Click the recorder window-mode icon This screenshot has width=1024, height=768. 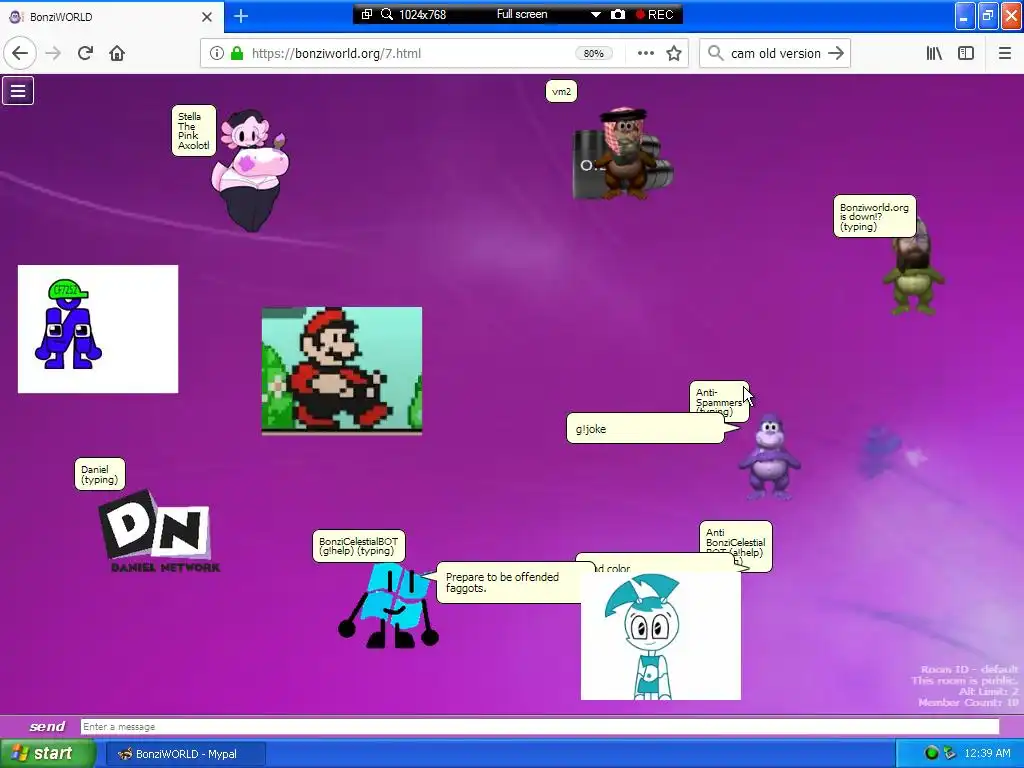(367, 14)
